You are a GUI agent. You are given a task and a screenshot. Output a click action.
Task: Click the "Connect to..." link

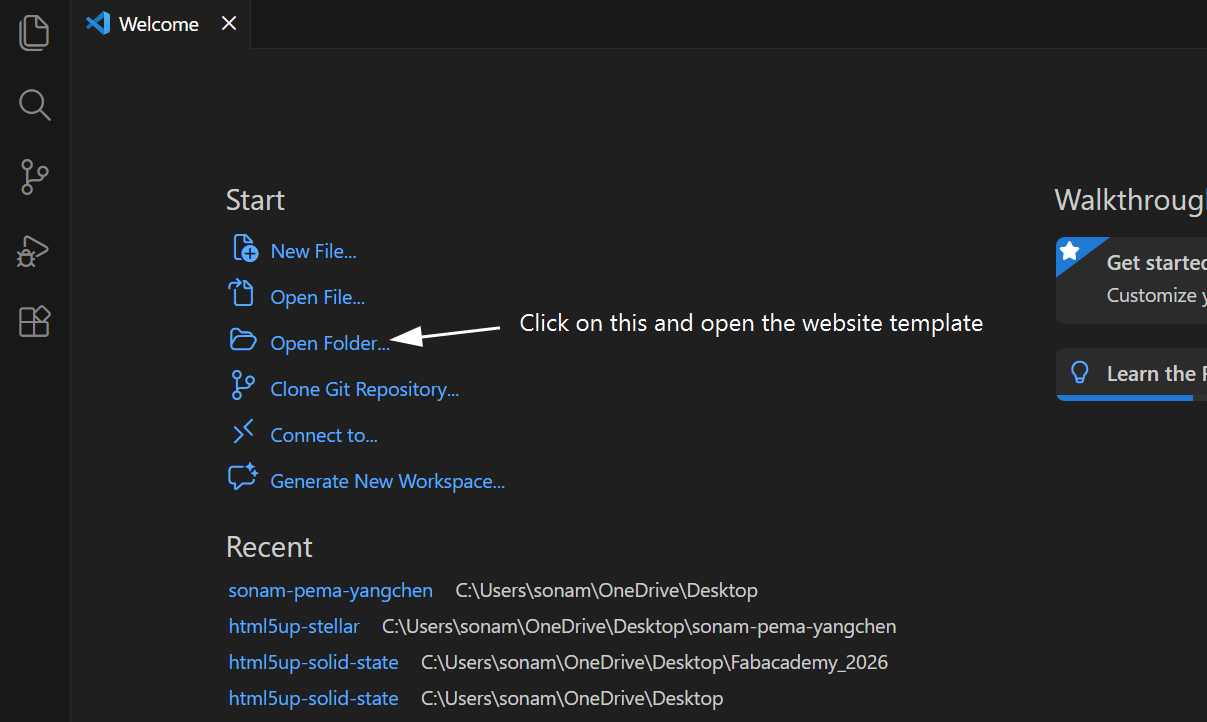[x=323, y=434]
